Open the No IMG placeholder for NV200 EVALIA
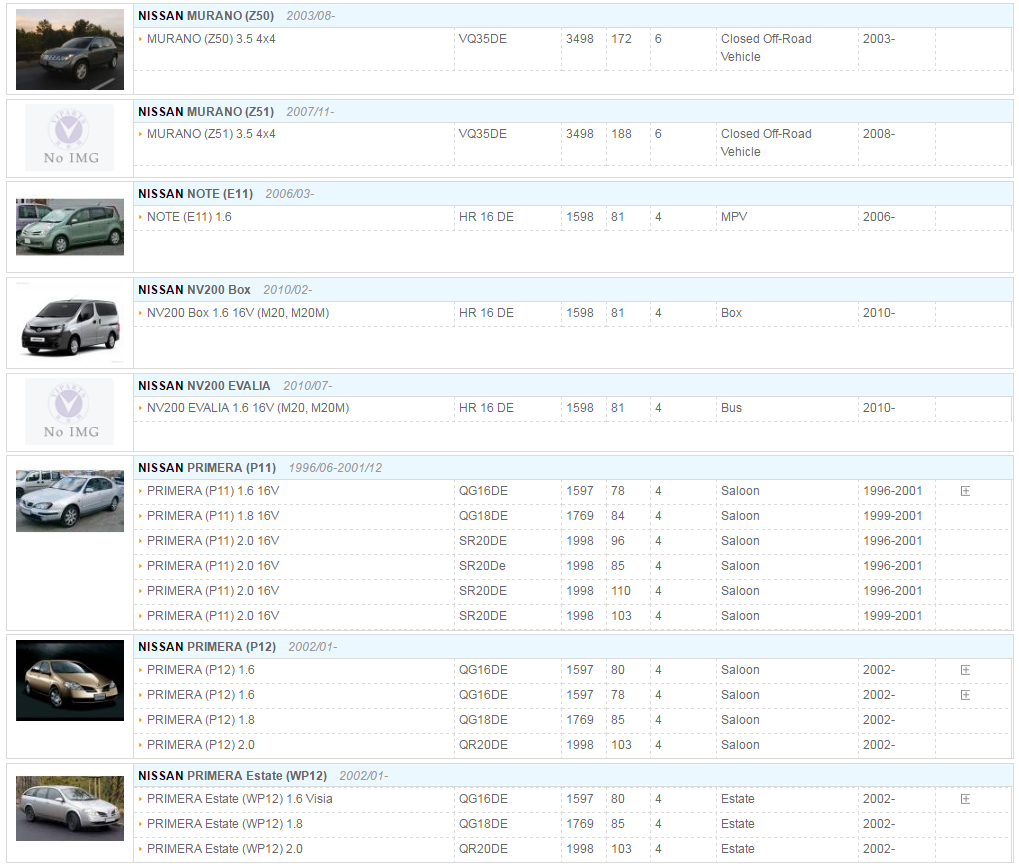 pos(70,412)
